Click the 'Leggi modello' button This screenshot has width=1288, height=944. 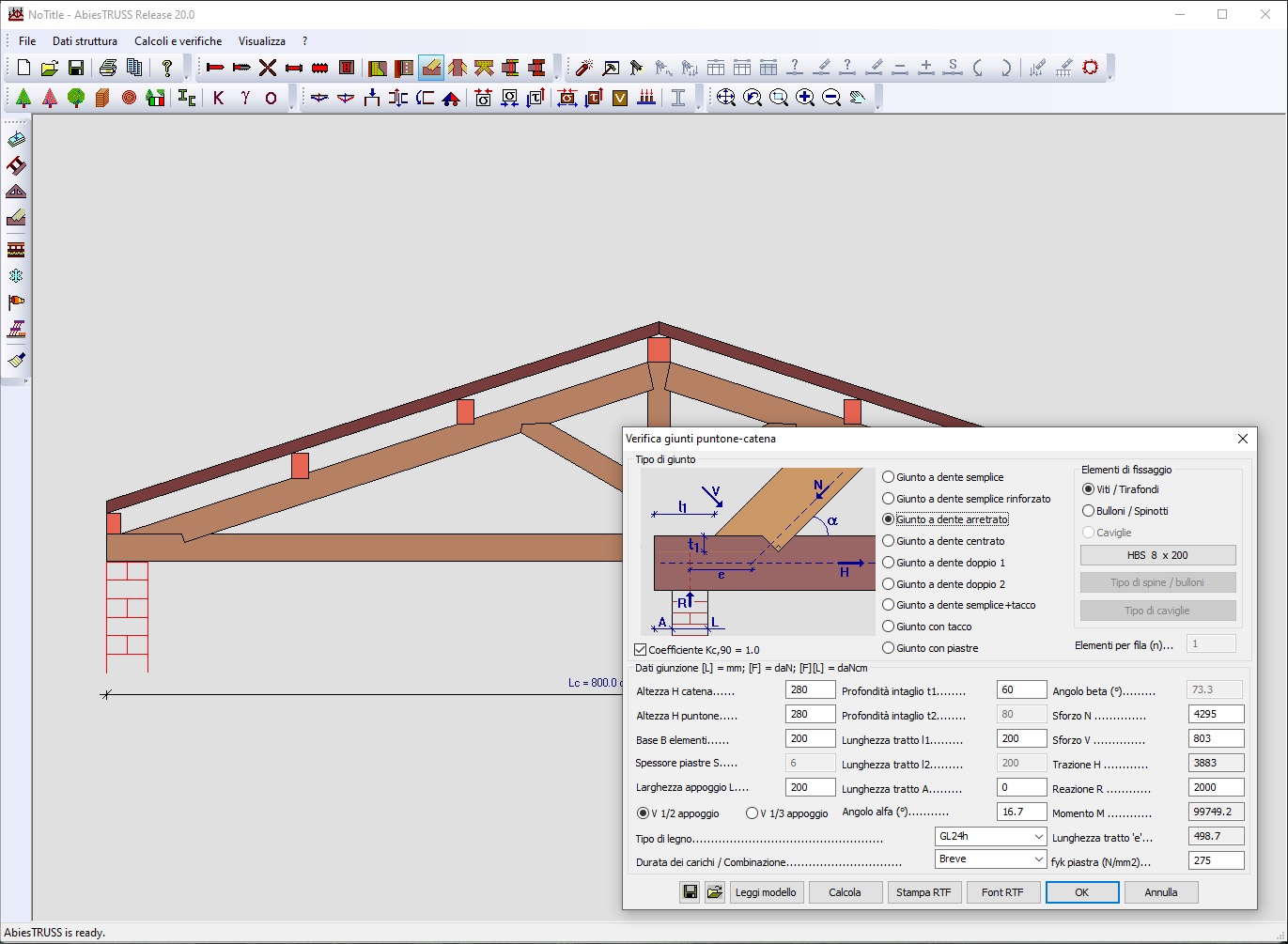(x=766, y=892)
